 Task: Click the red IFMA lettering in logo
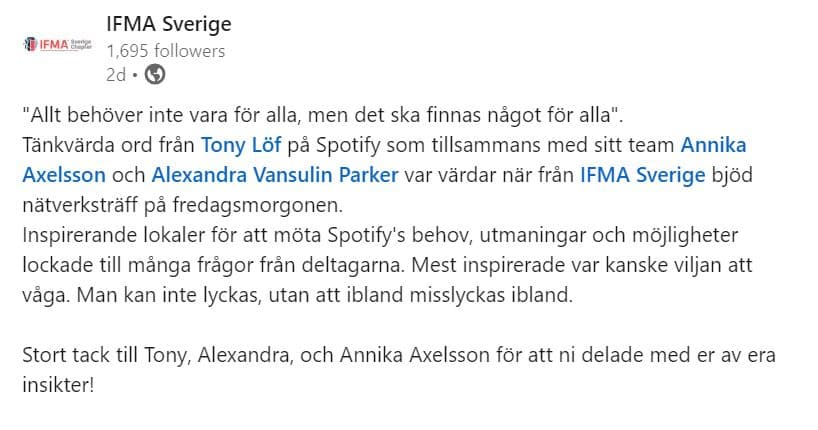click(54, 44)
